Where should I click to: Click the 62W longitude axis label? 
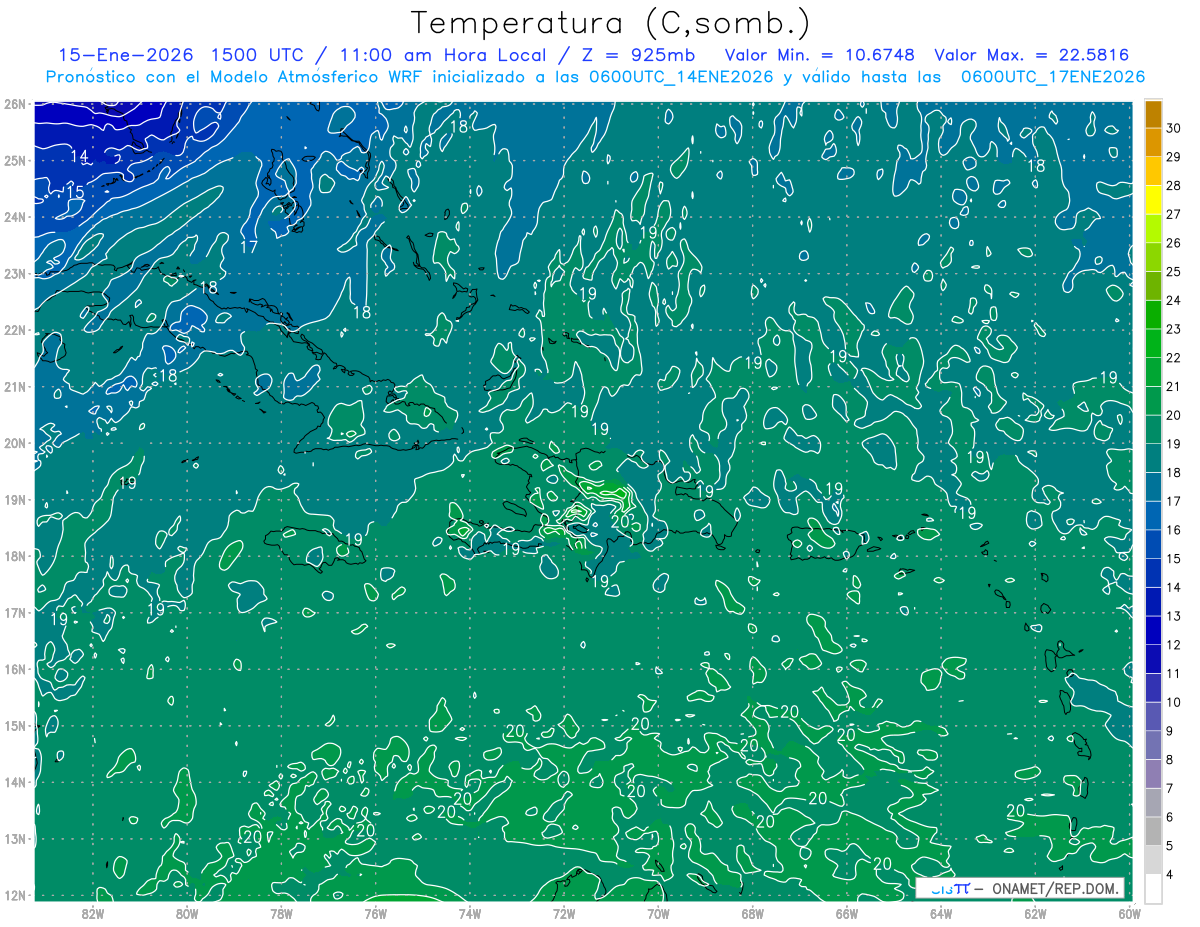(1035, 913)
